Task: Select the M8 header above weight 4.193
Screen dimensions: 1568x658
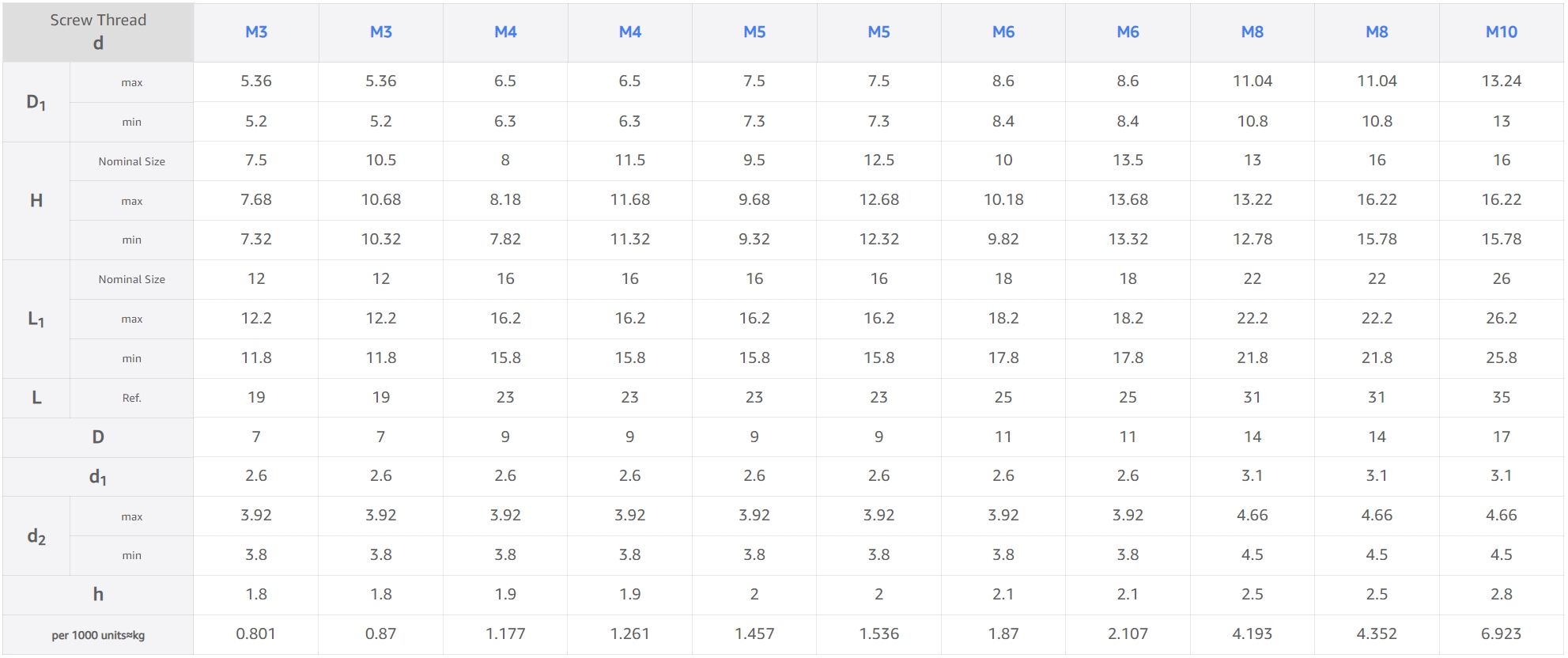Action: pyautogui.click(x=1252, y=32)
